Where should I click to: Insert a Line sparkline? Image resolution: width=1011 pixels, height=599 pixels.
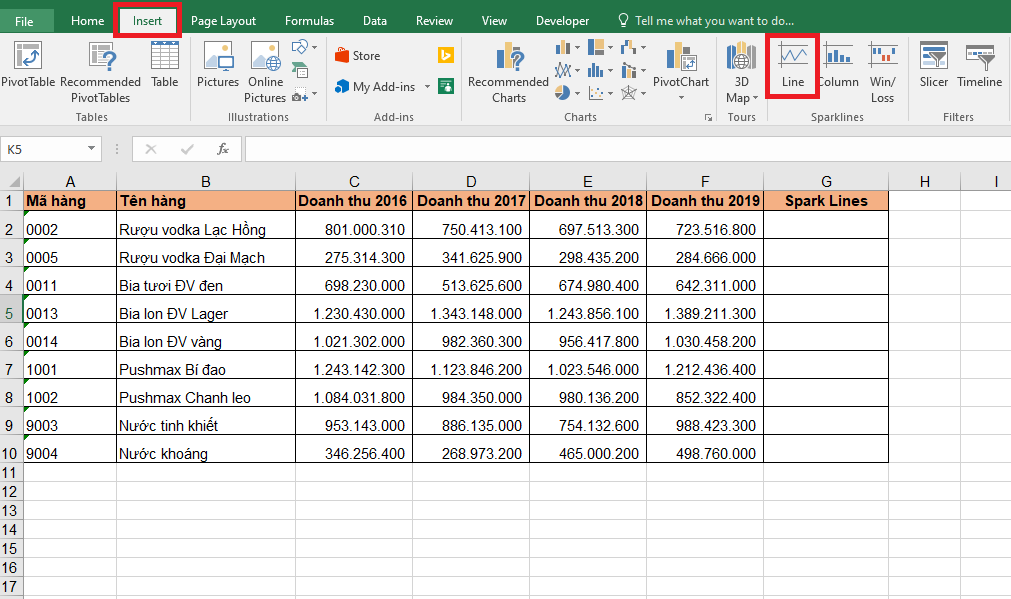[793, 65]
